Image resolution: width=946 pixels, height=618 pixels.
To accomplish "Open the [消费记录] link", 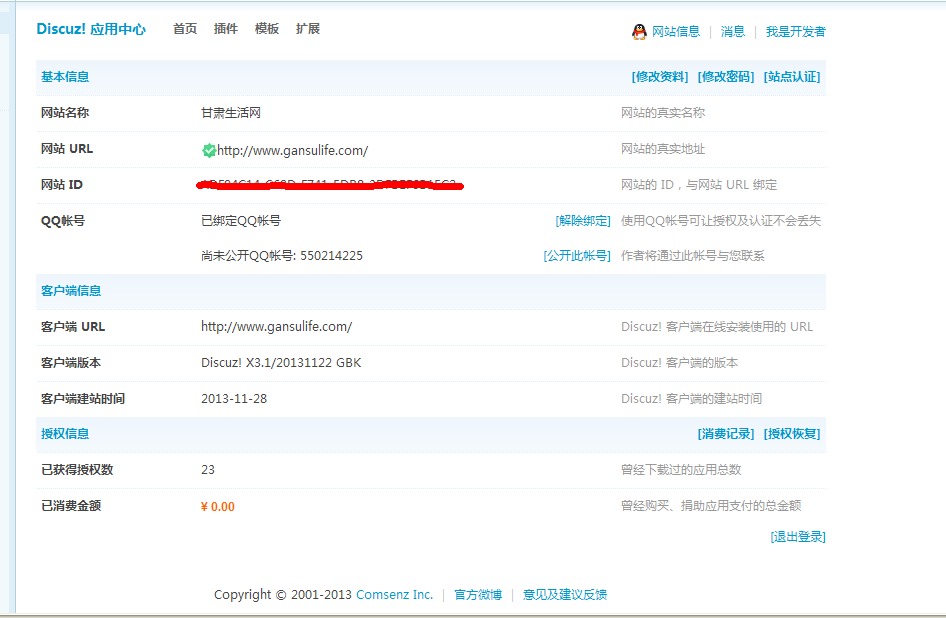I will [726, 434].
